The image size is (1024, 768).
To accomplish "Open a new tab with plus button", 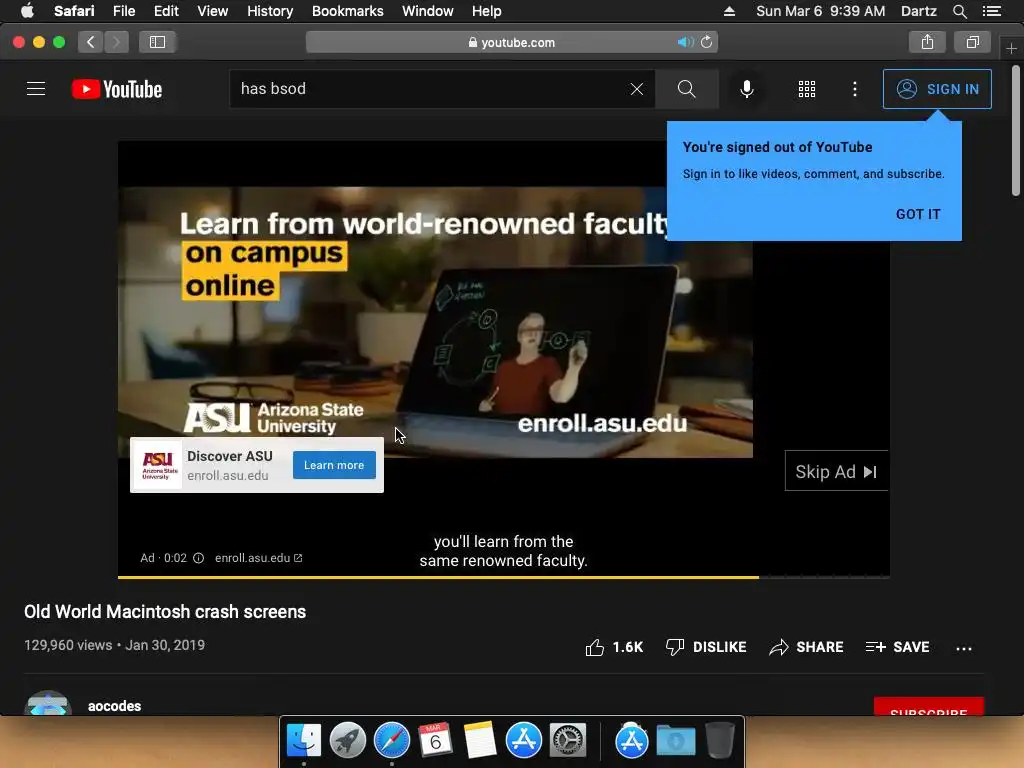I will [1011, 48].
